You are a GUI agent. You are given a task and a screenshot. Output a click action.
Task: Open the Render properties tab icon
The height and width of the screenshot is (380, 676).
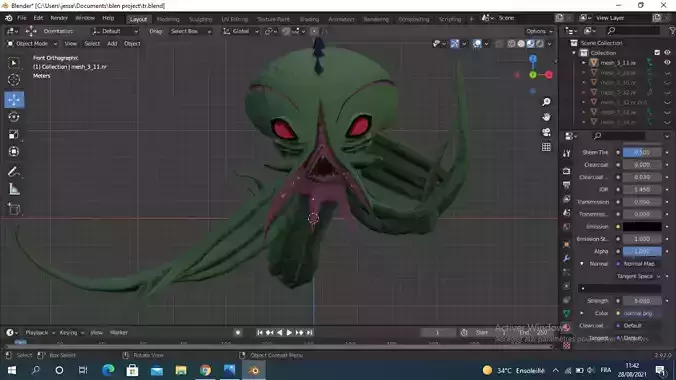[x=566, y=171]
